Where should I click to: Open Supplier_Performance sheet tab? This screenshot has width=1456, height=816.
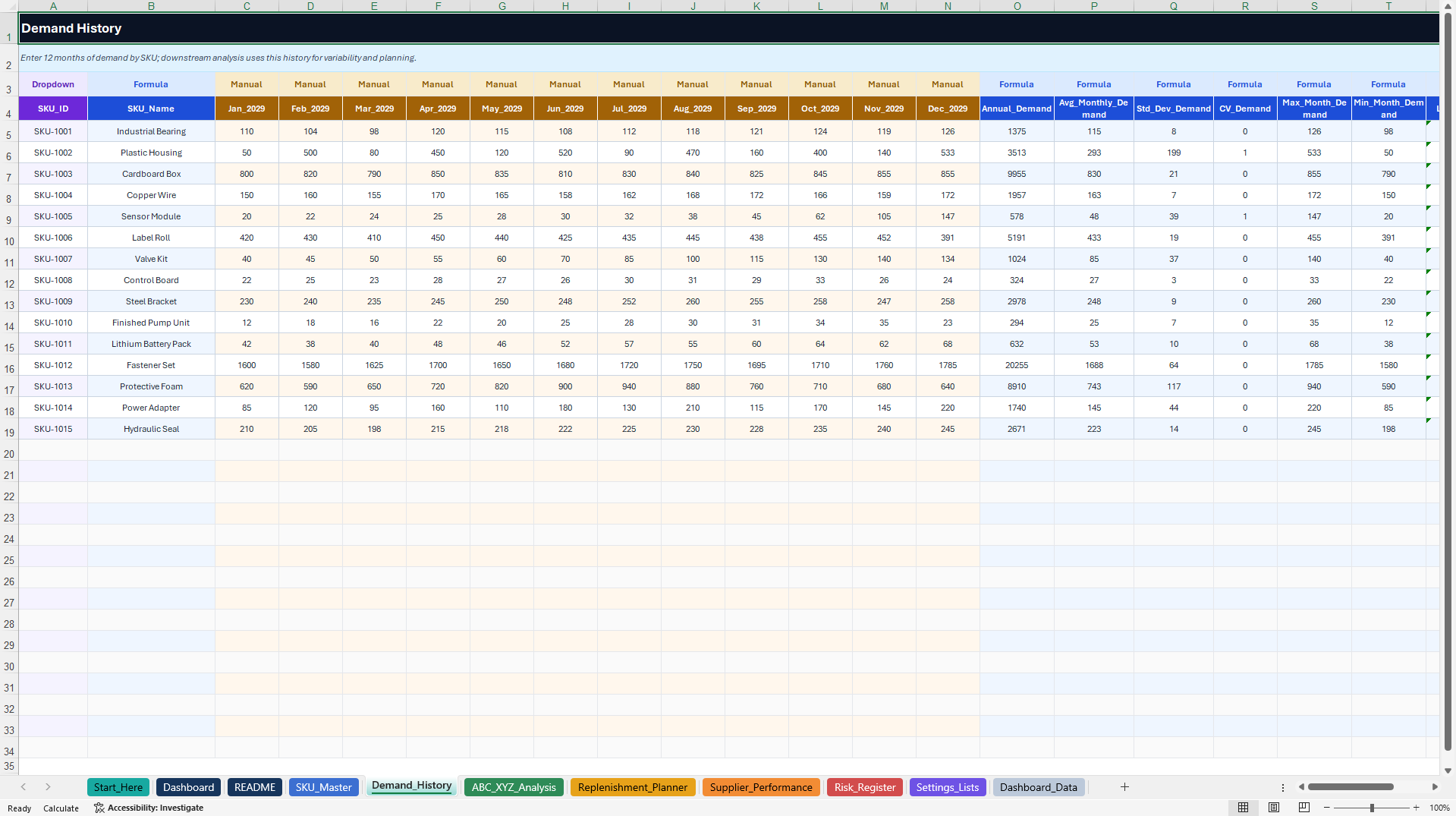tap(761, 787)
